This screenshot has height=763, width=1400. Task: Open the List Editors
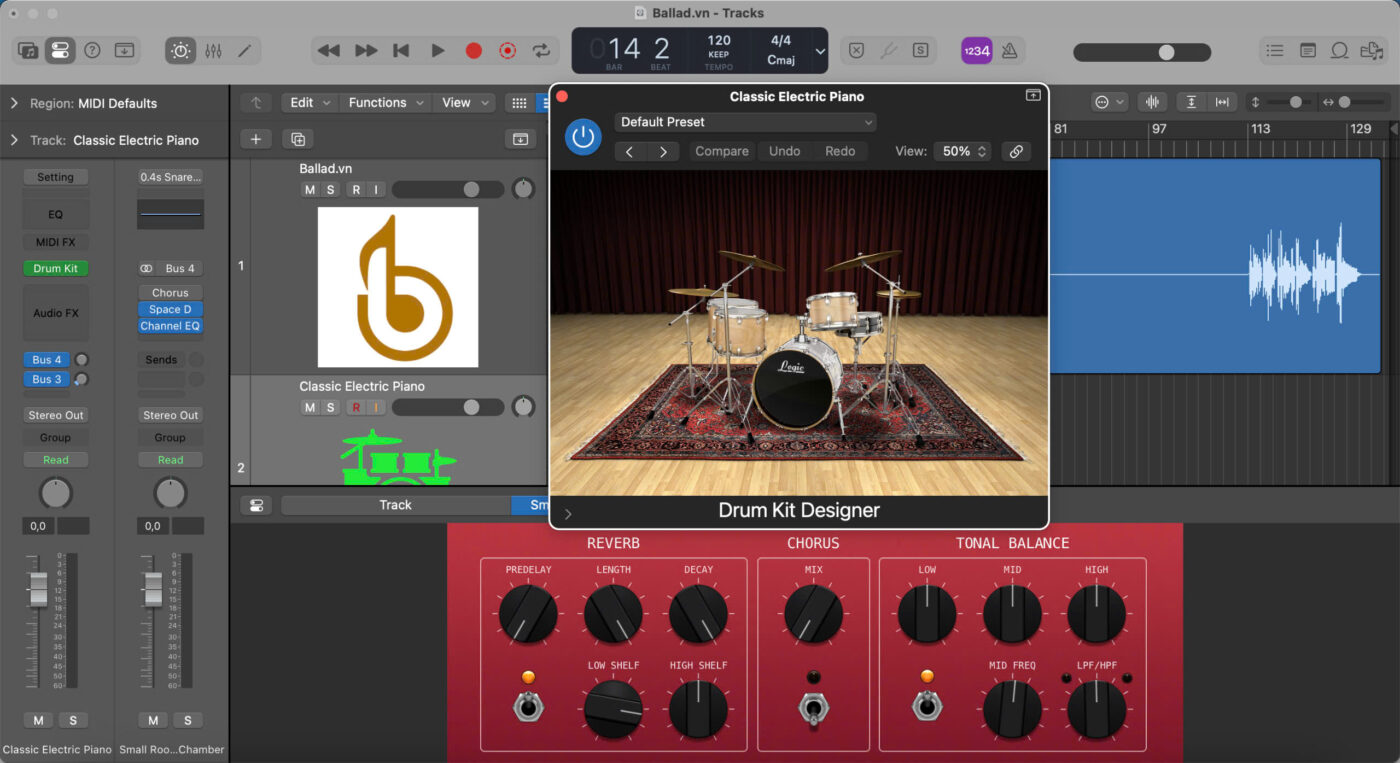[x=1274, y=50]
